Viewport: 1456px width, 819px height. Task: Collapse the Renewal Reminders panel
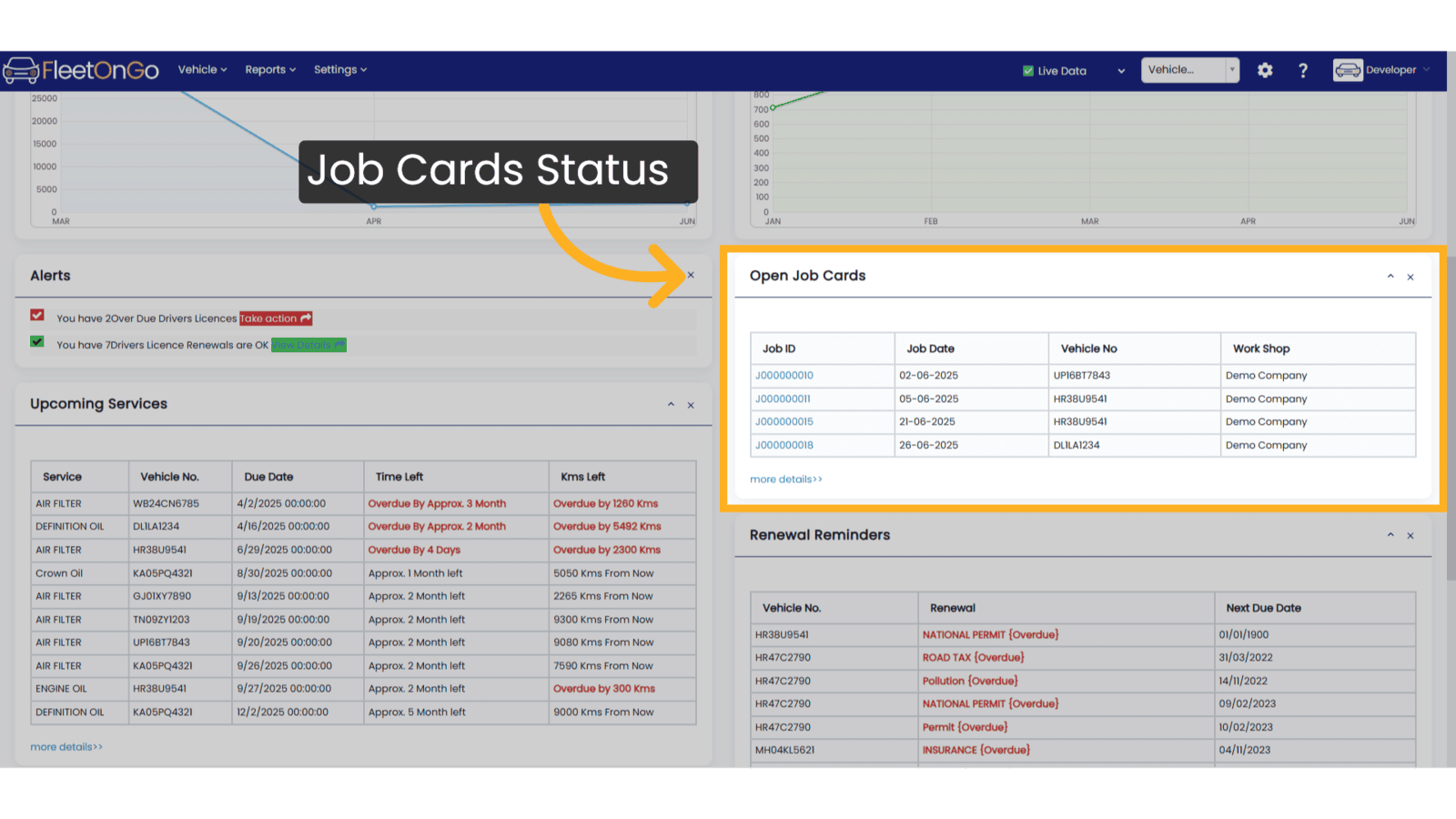(x=1390, y=535)
